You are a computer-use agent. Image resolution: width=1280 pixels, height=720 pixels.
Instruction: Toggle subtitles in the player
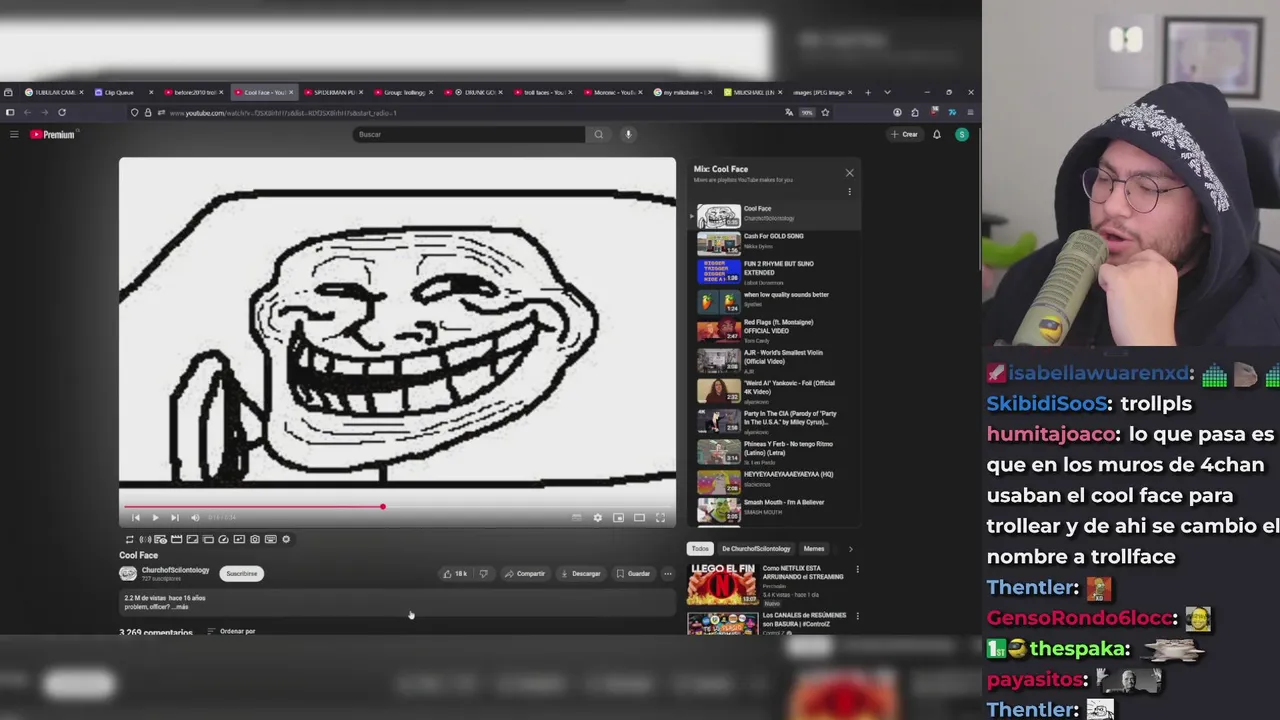pyautogui.click(x=576, y=518)
